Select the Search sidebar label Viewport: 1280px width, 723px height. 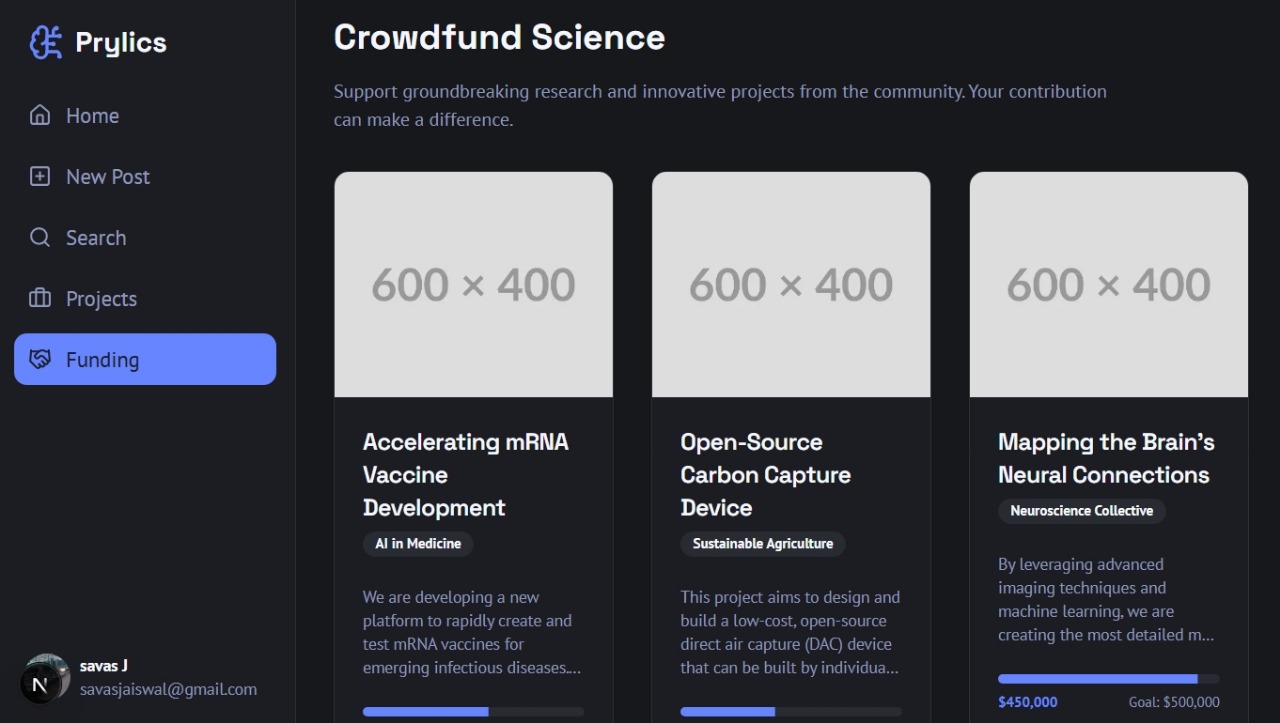[96, 238]
